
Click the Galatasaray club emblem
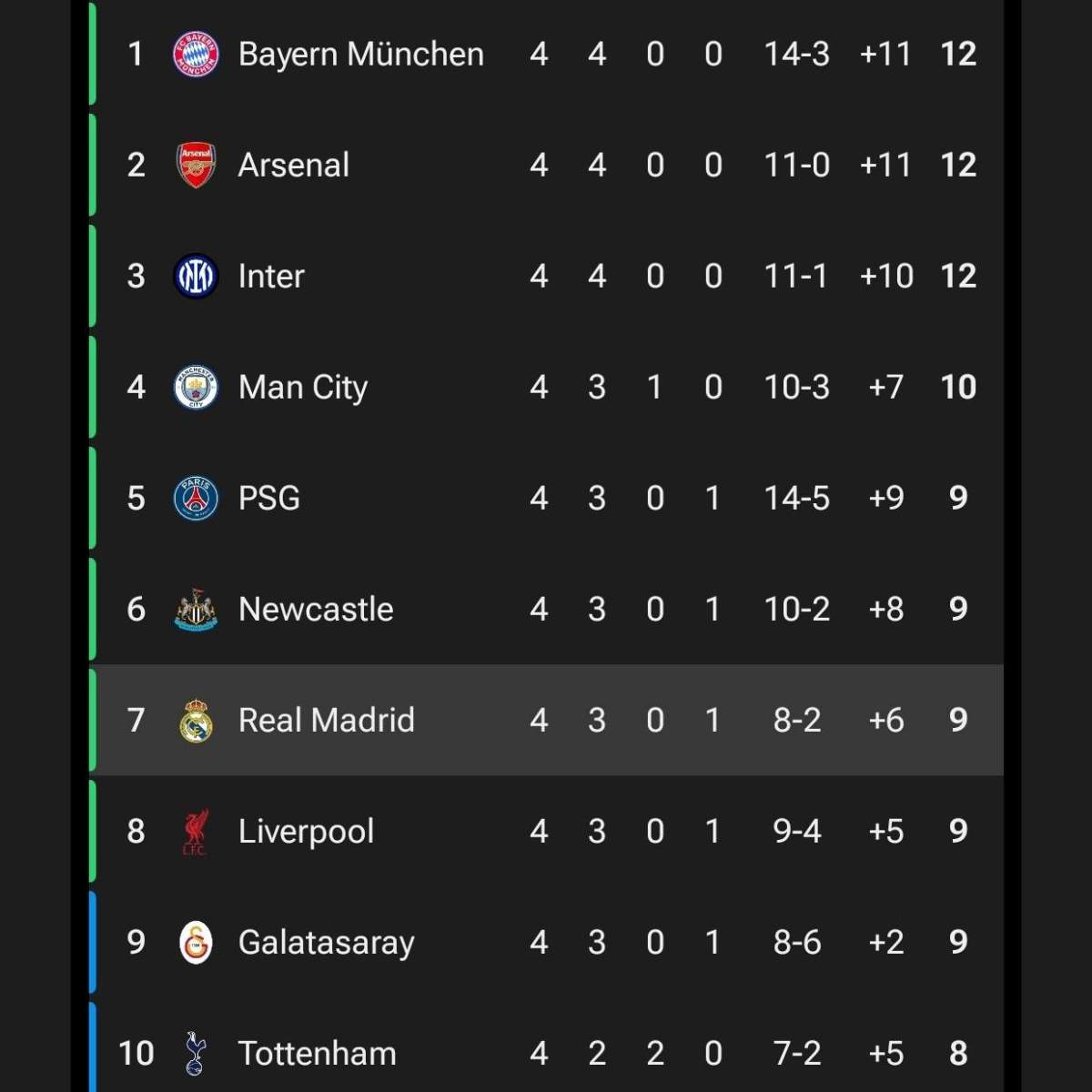point(195,942)
